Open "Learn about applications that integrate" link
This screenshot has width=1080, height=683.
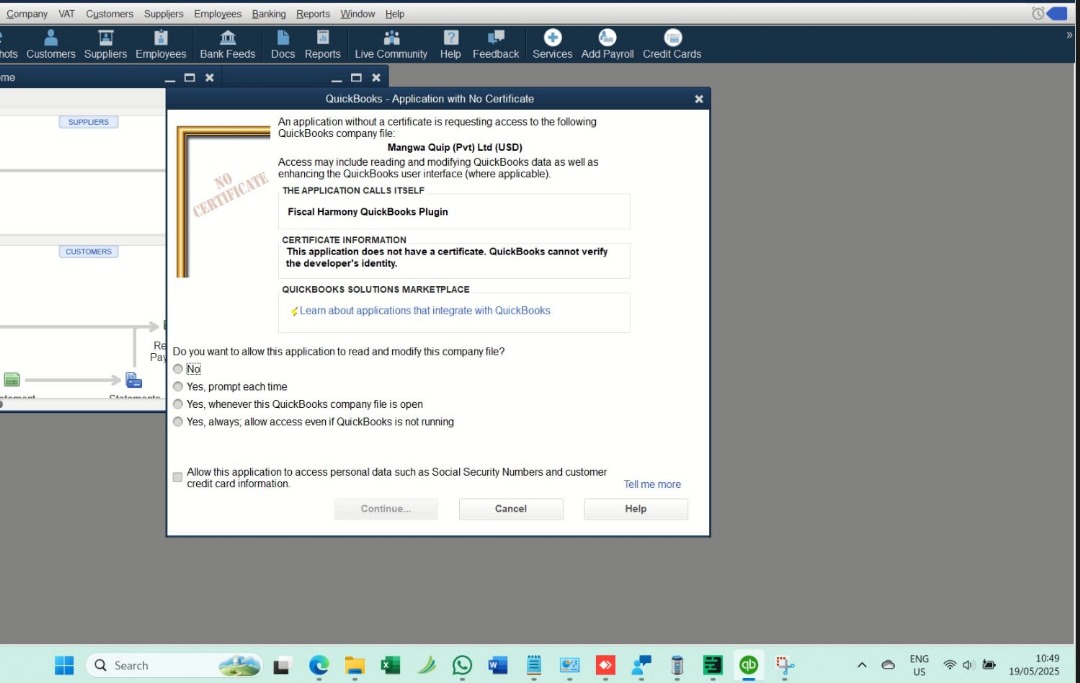pos(424,311)
